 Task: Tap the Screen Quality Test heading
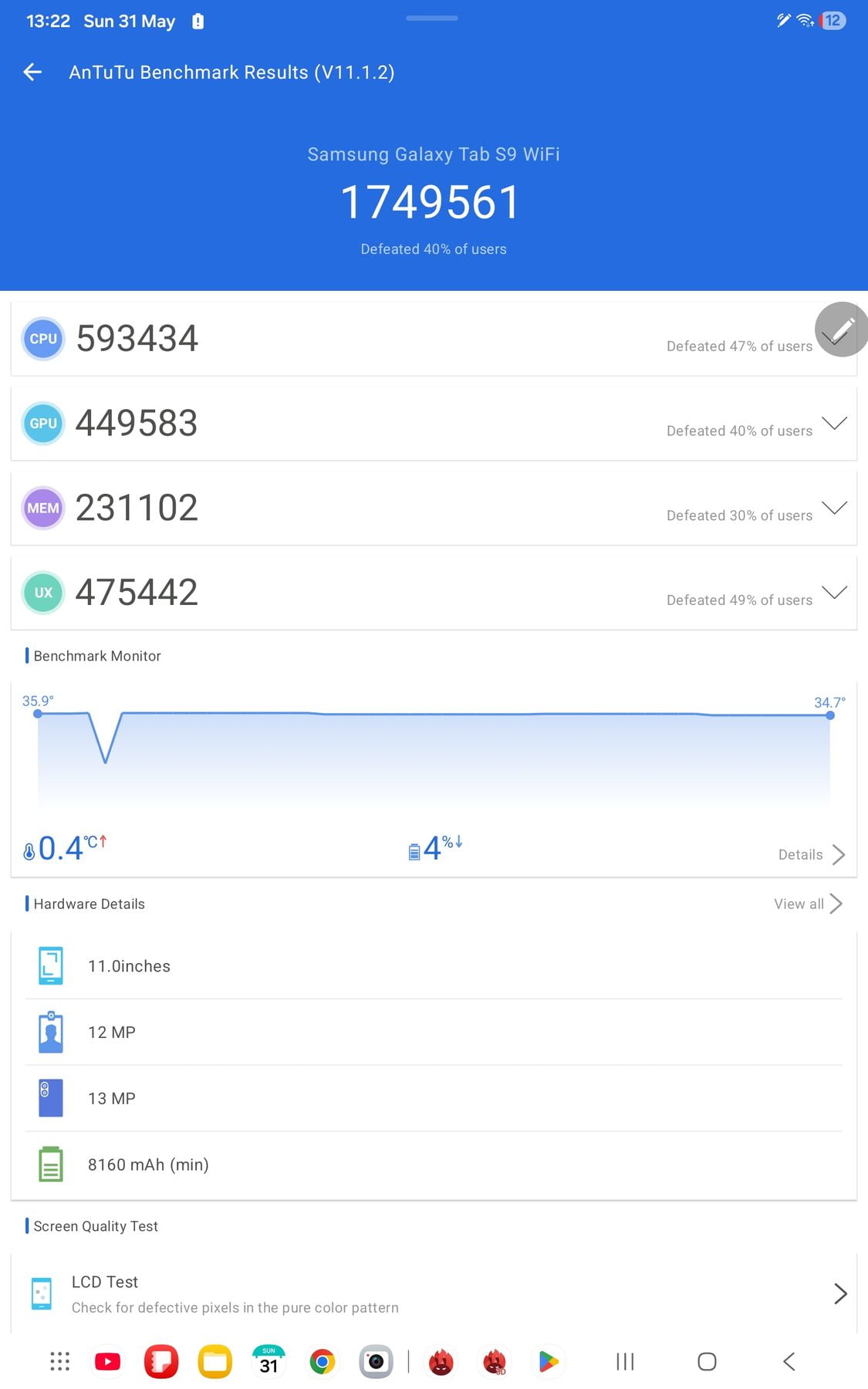(96, 1226)
